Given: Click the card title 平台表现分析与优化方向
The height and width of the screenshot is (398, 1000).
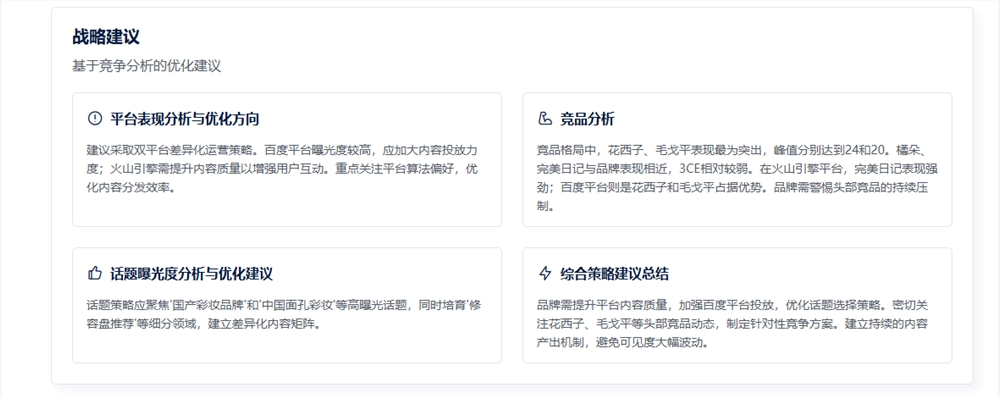Looking at the screenshot, I should [185, 119].
